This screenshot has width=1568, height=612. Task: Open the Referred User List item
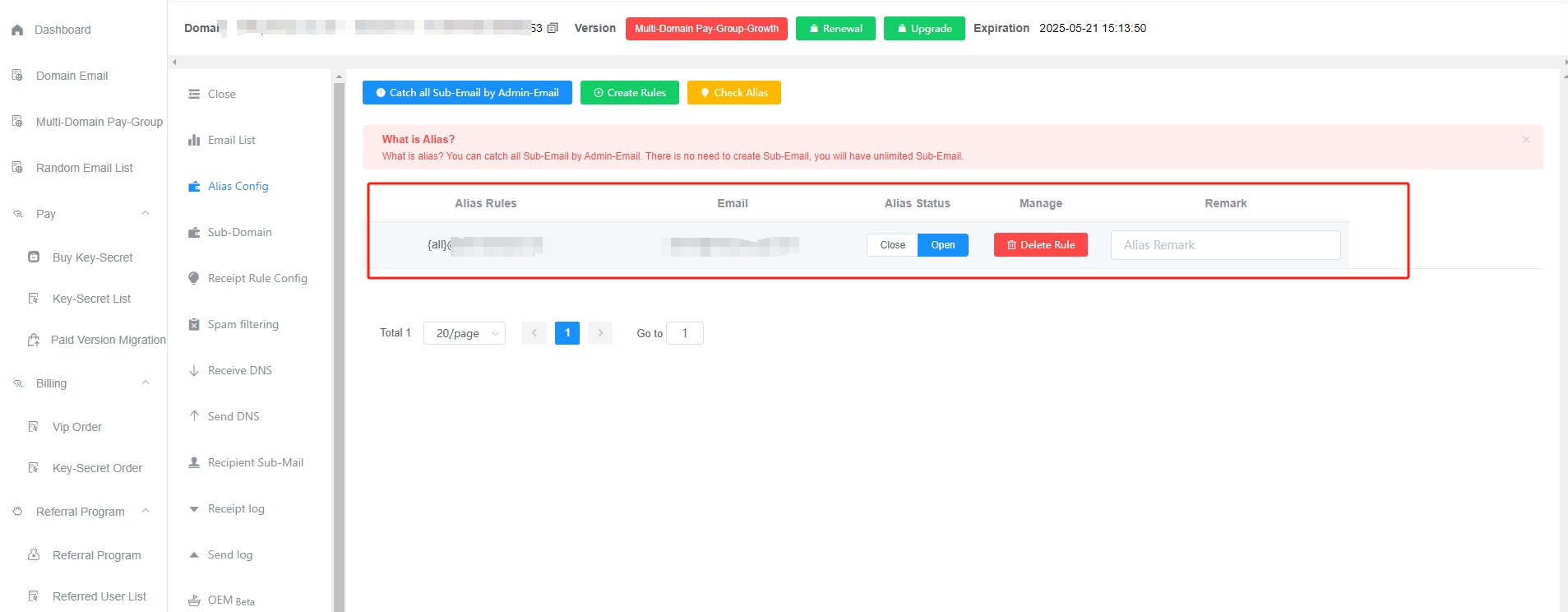pos(99,596)
